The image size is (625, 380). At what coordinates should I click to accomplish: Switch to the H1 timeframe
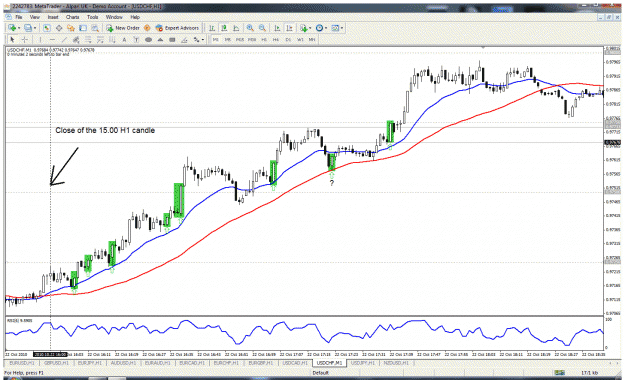pyautogui.click(x=264, y=39)
